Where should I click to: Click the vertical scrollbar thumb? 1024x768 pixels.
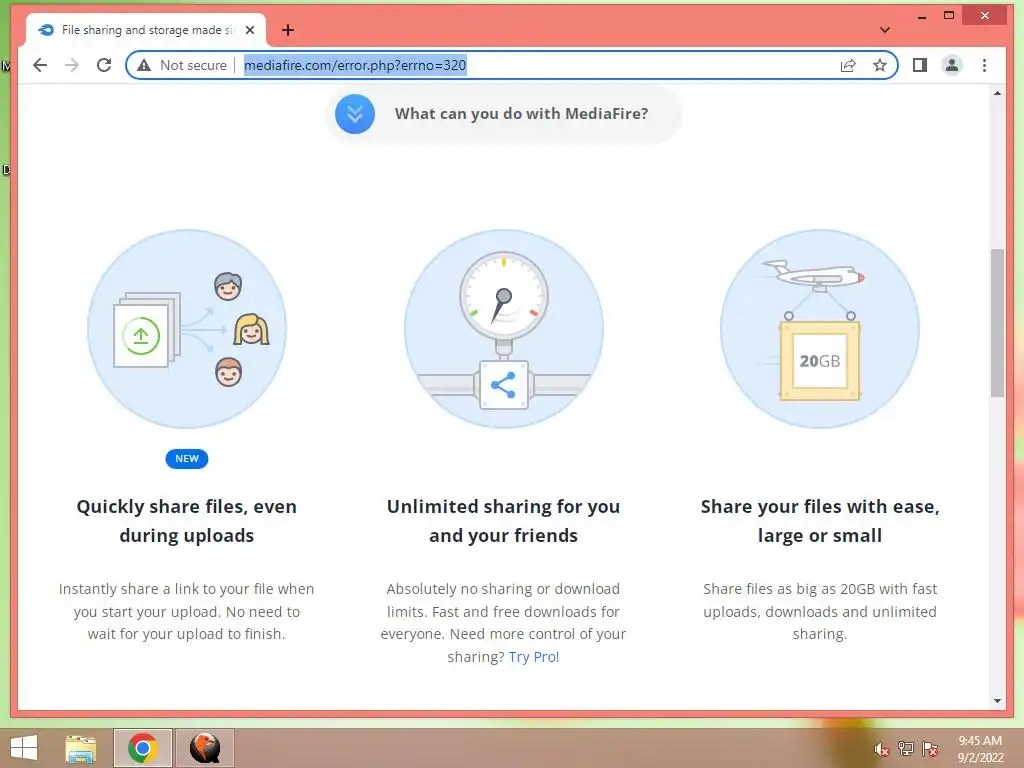coord(997,323)
